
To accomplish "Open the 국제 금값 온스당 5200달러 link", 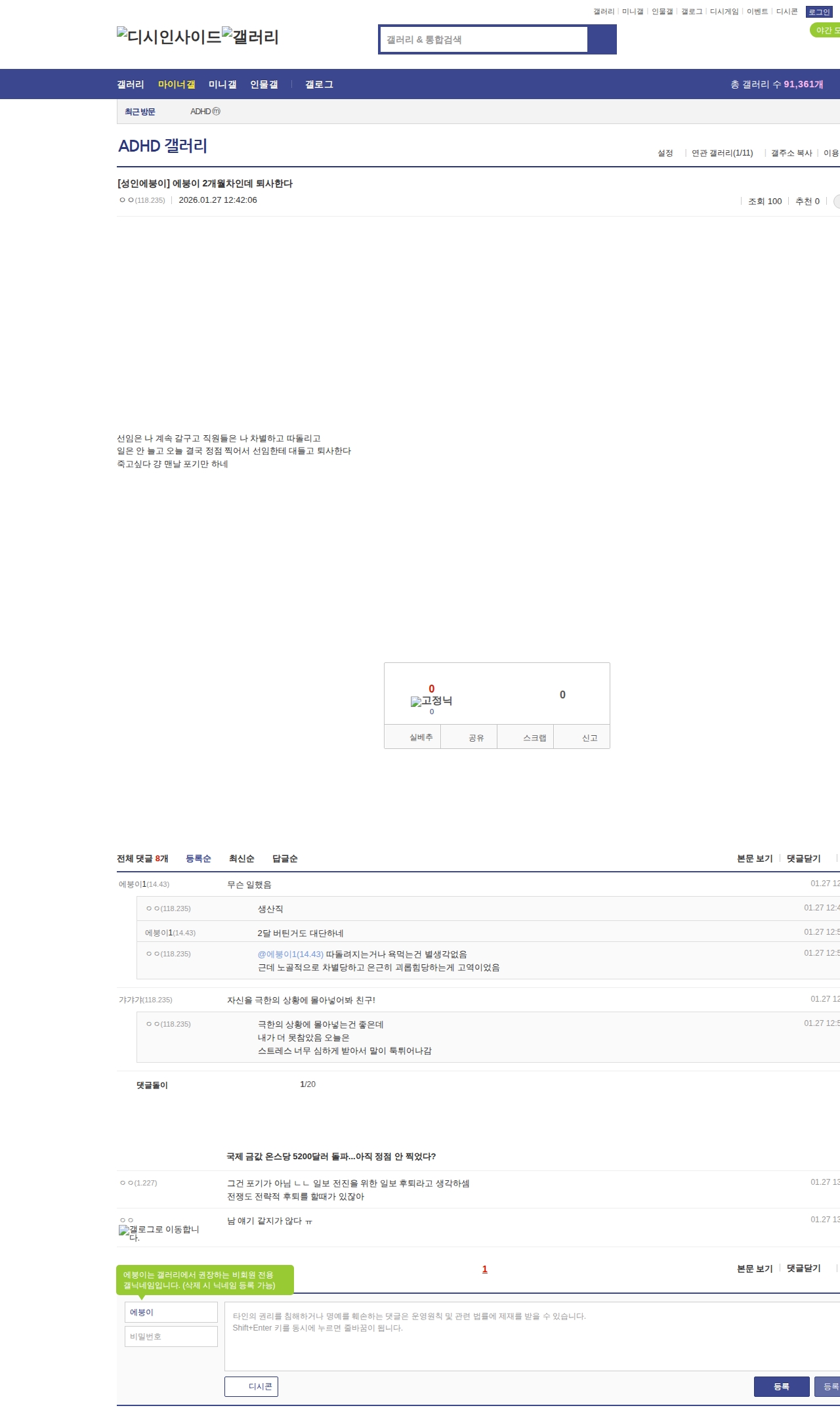I will 331,1157.
